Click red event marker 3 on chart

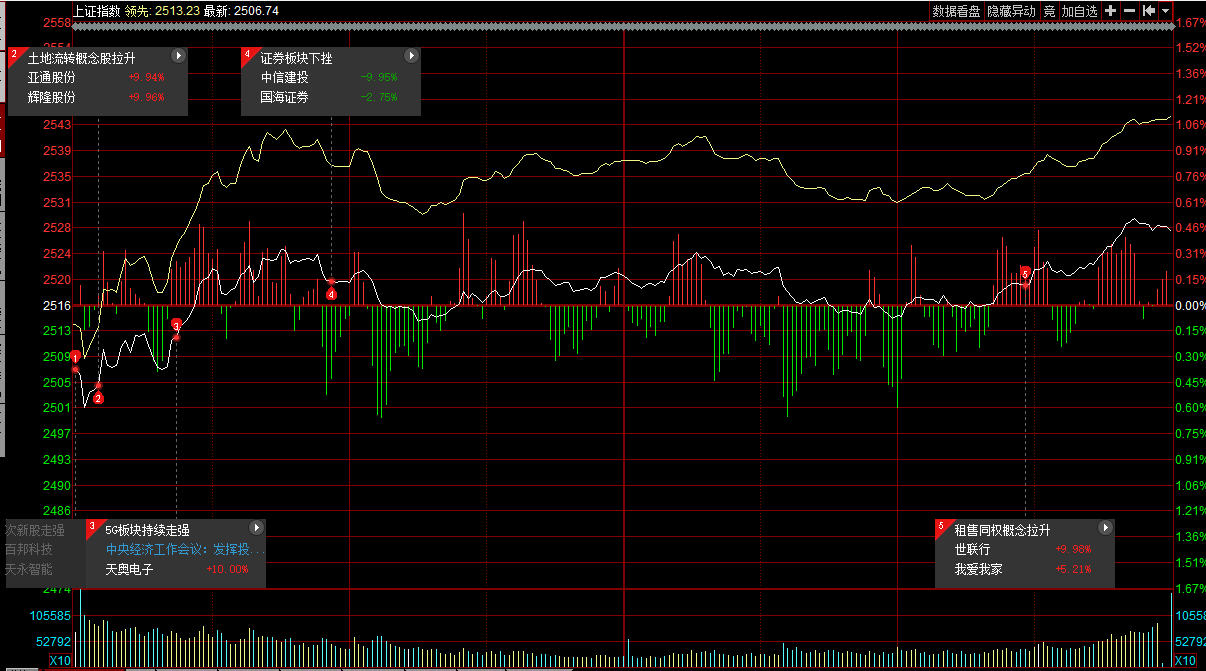click(x=176, y=326)
